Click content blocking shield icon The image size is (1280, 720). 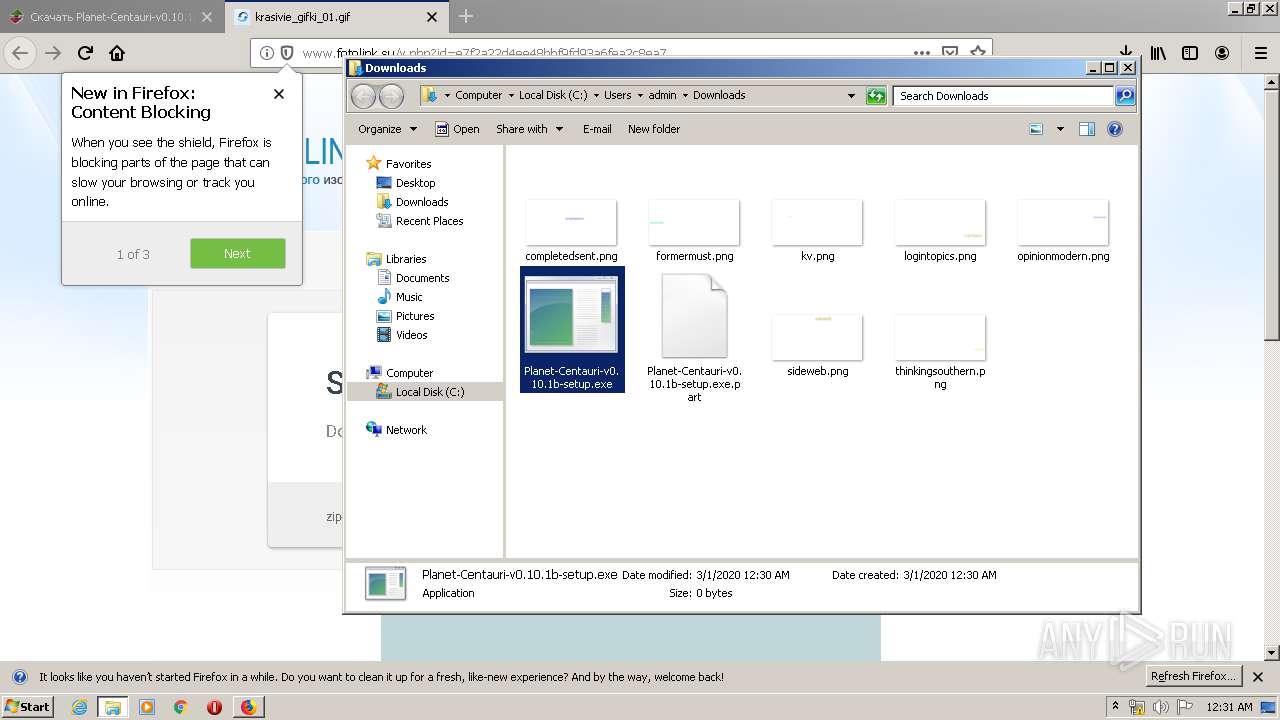(x=287, y=53)
